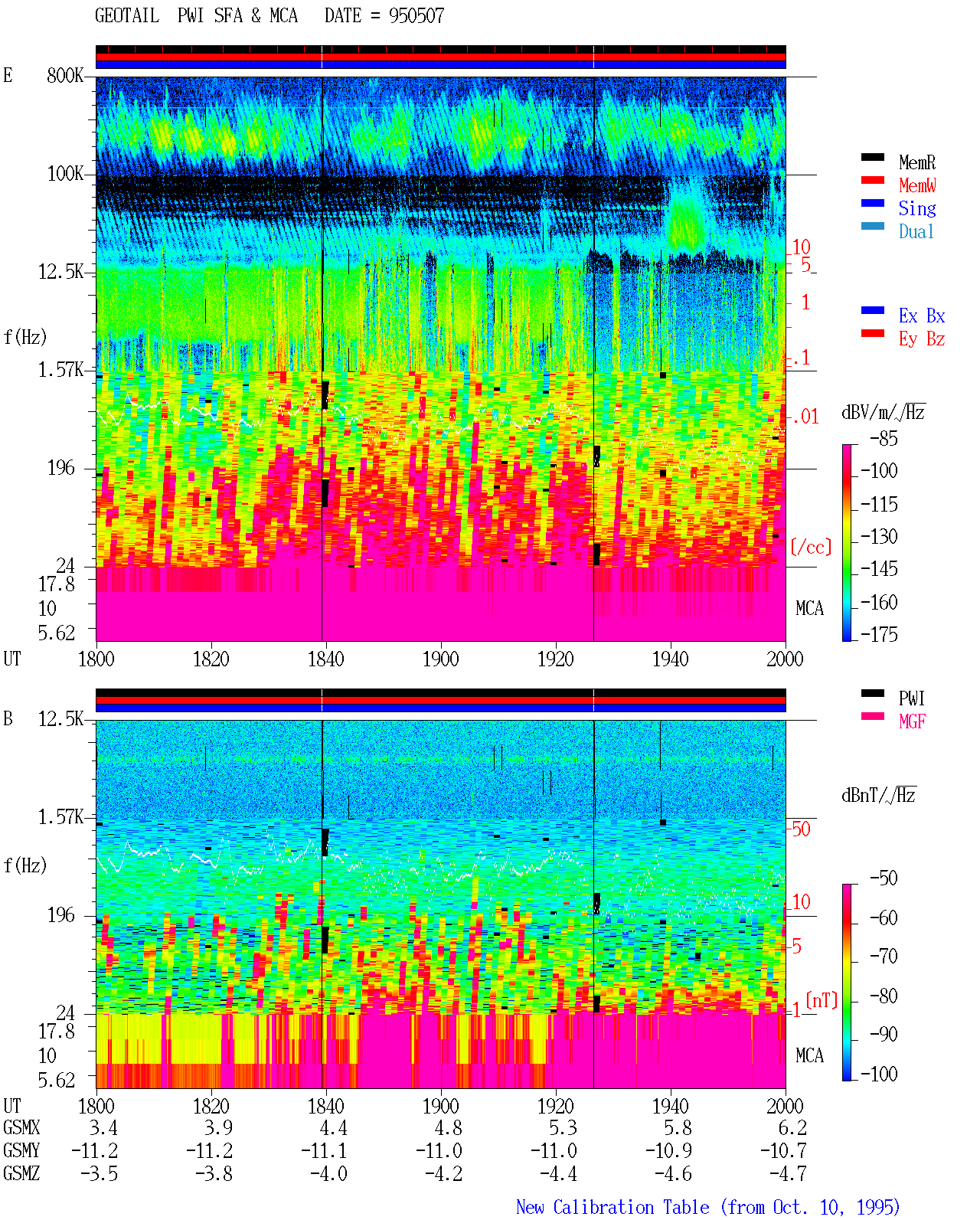
Task: Select the "-80" value on dBnT scale
Action: click(x=884, y=996)
